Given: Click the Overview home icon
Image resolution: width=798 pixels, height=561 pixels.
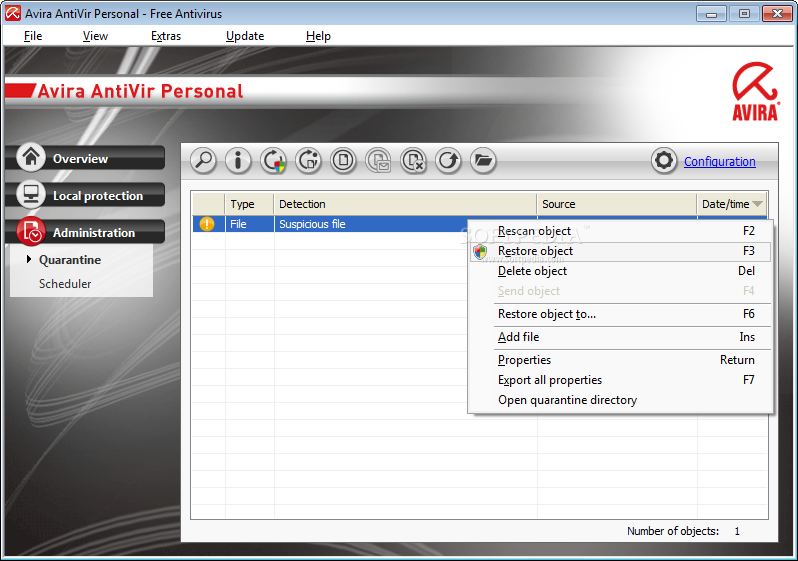Looking at the screenshot, I should point(31,157).
